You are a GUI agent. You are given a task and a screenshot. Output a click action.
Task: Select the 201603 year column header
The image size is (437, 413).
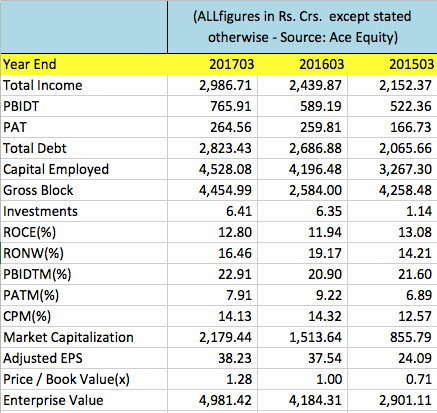tap(302, 64)
